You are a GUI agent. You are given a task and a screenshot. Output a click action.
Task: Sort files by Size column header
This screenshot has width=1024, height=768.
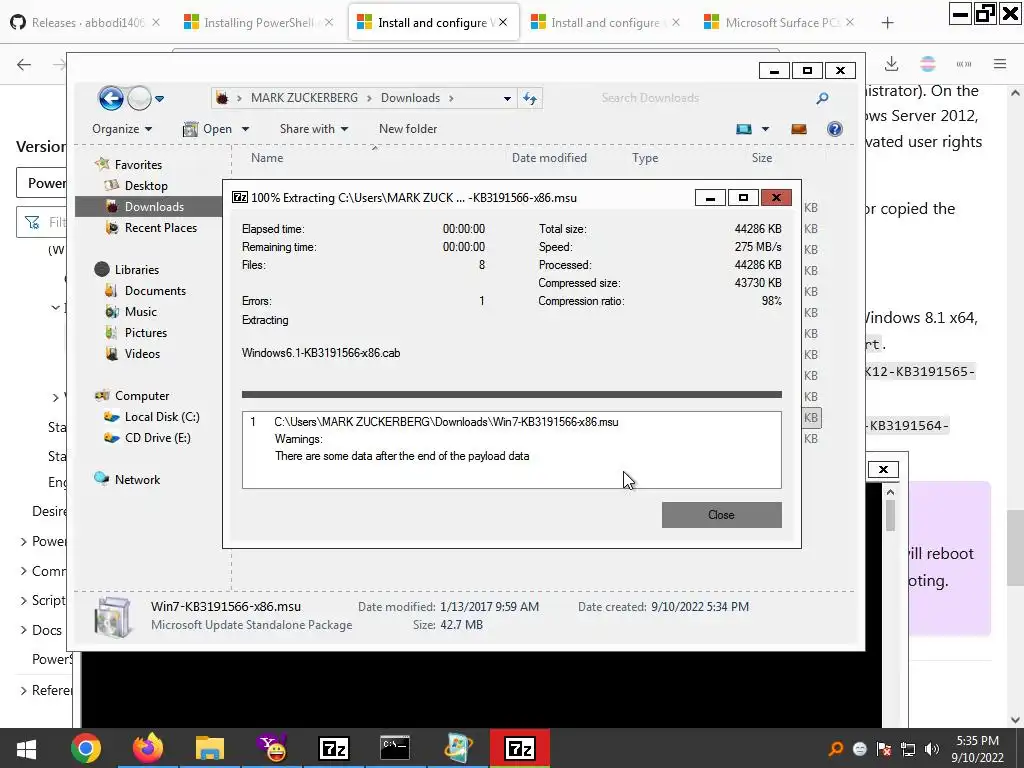click(x=761, y=157)
